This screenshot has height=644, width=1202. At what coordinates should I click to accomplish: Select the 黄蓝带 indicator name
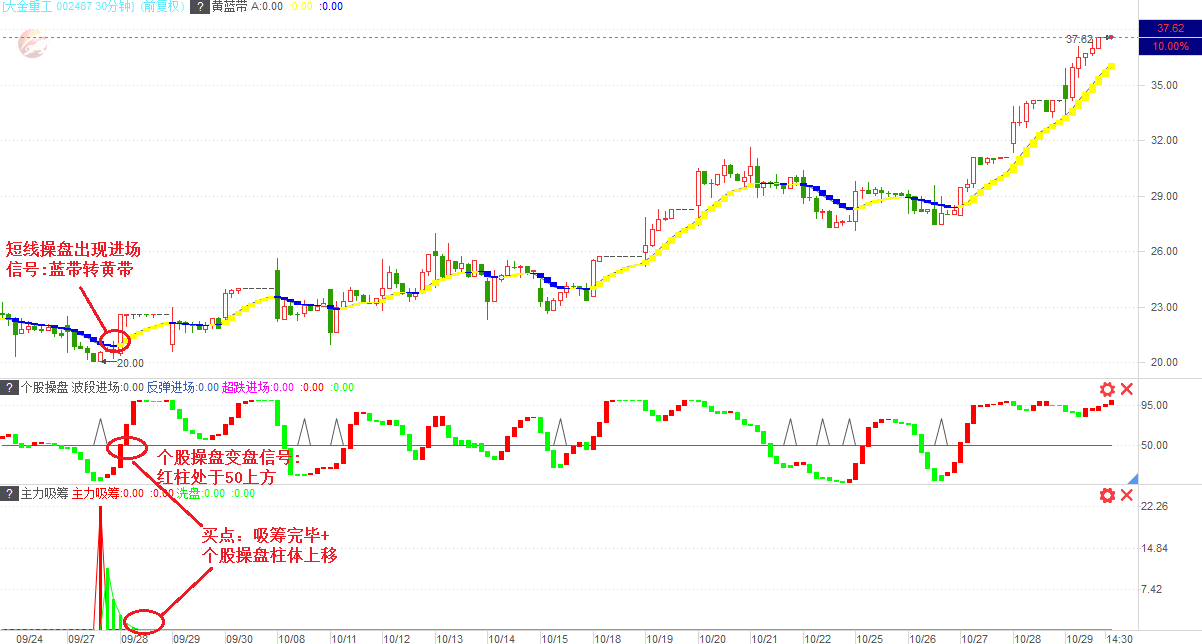pyautogui.click(x=229, y=7)
